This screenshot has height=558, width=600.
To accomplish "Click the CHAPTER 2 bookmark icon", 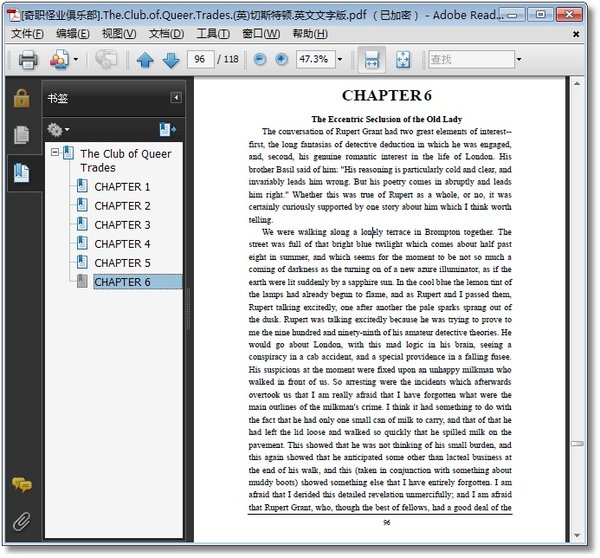I will coord(82,205).
